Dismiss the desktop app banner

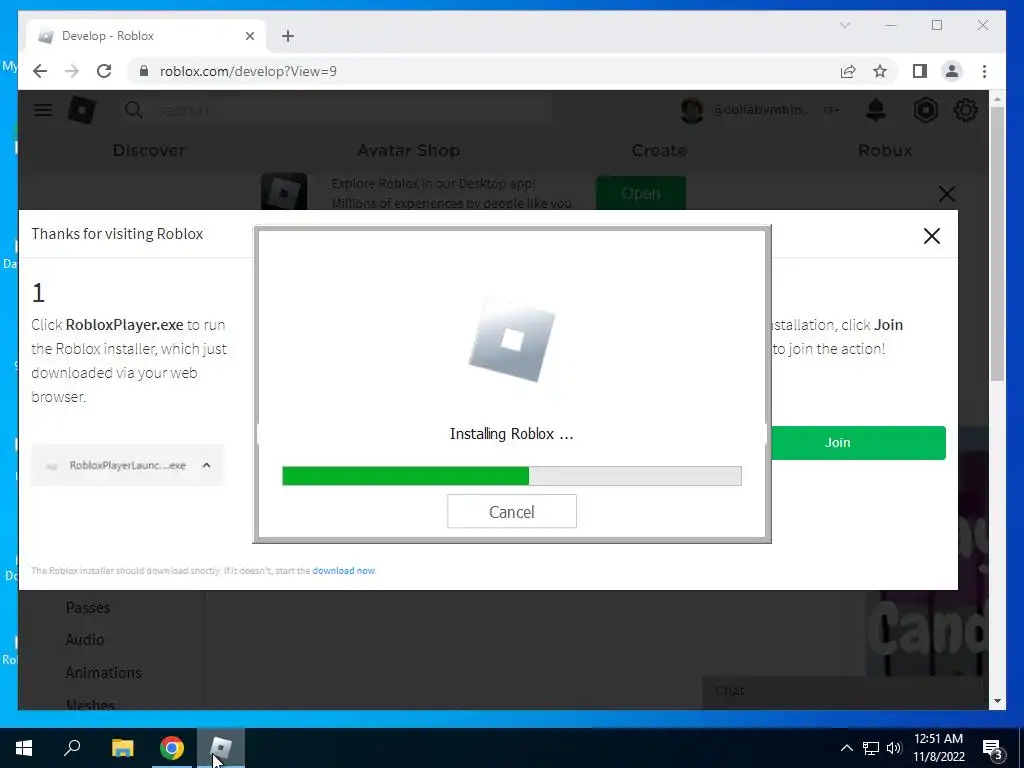pyautogui.click(x=946, y=194)
